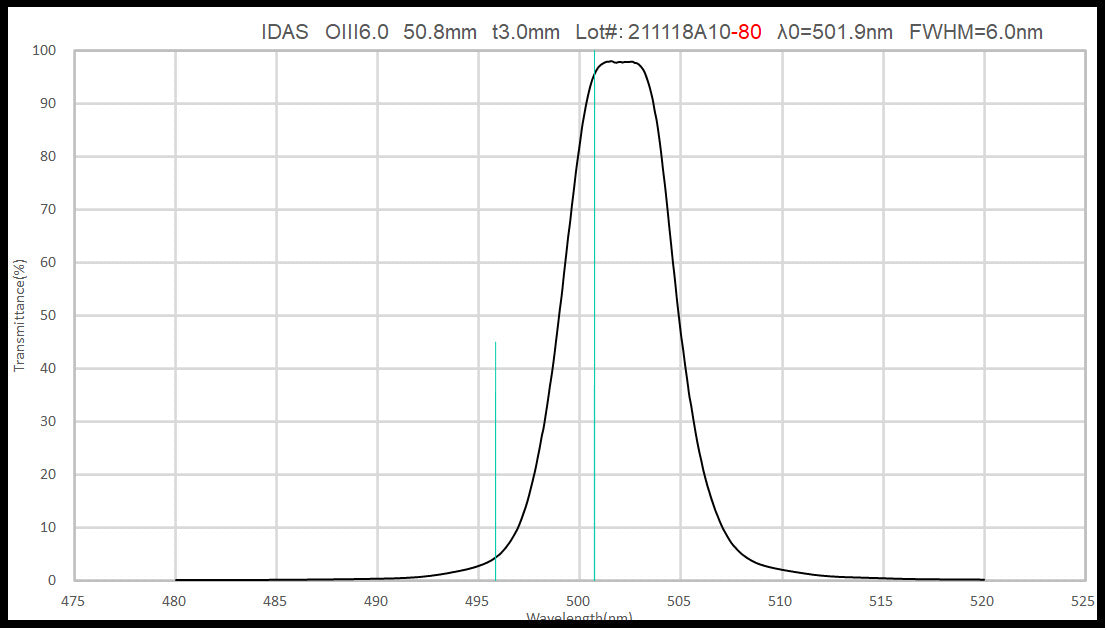This screenshot has height=630, width=1107.
Task: Click the x-axis value "475"
Action: 73,602
